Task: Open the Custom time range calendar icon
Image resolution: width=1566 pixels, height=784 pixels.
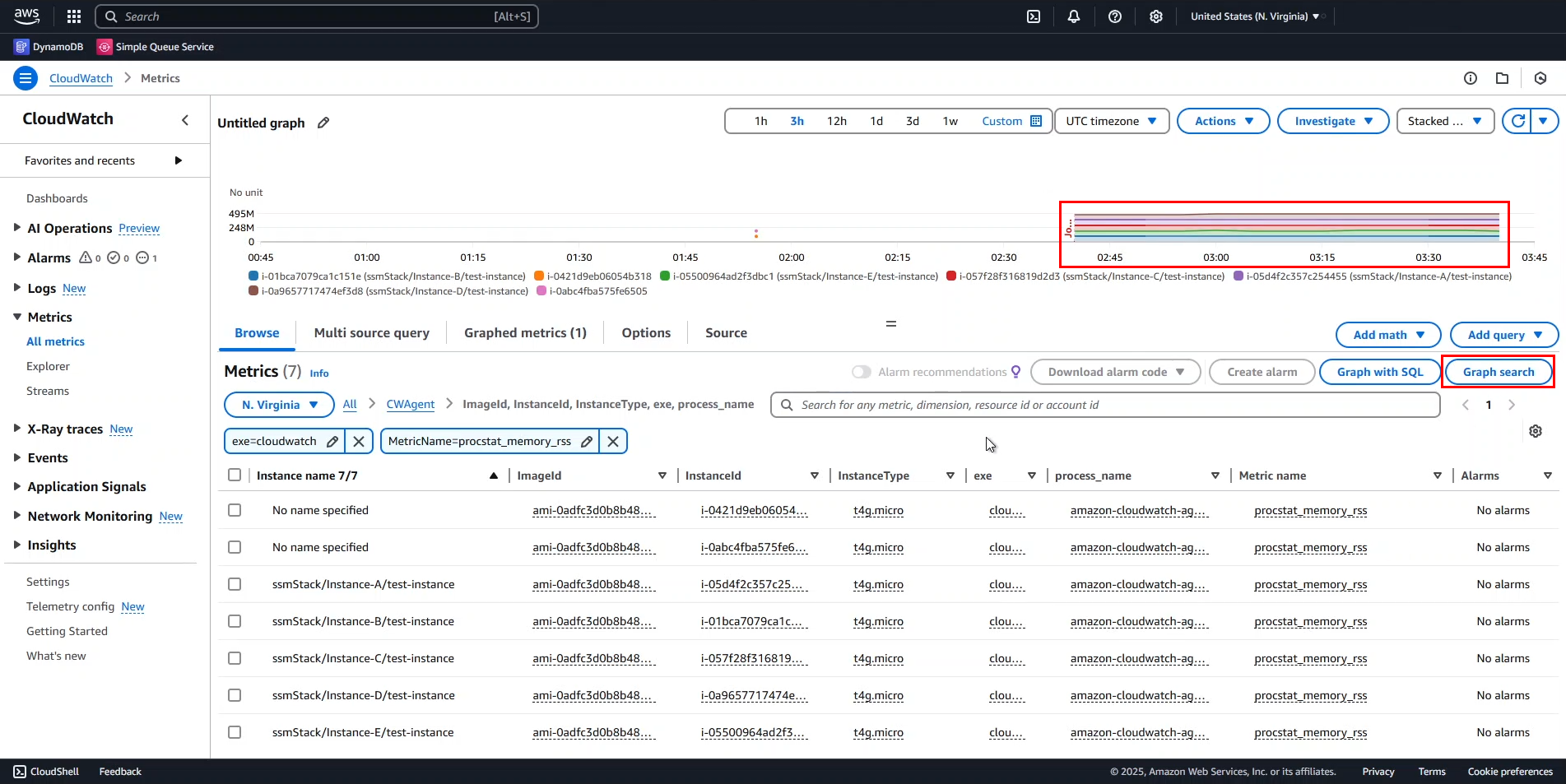Action: [1036, 121]
